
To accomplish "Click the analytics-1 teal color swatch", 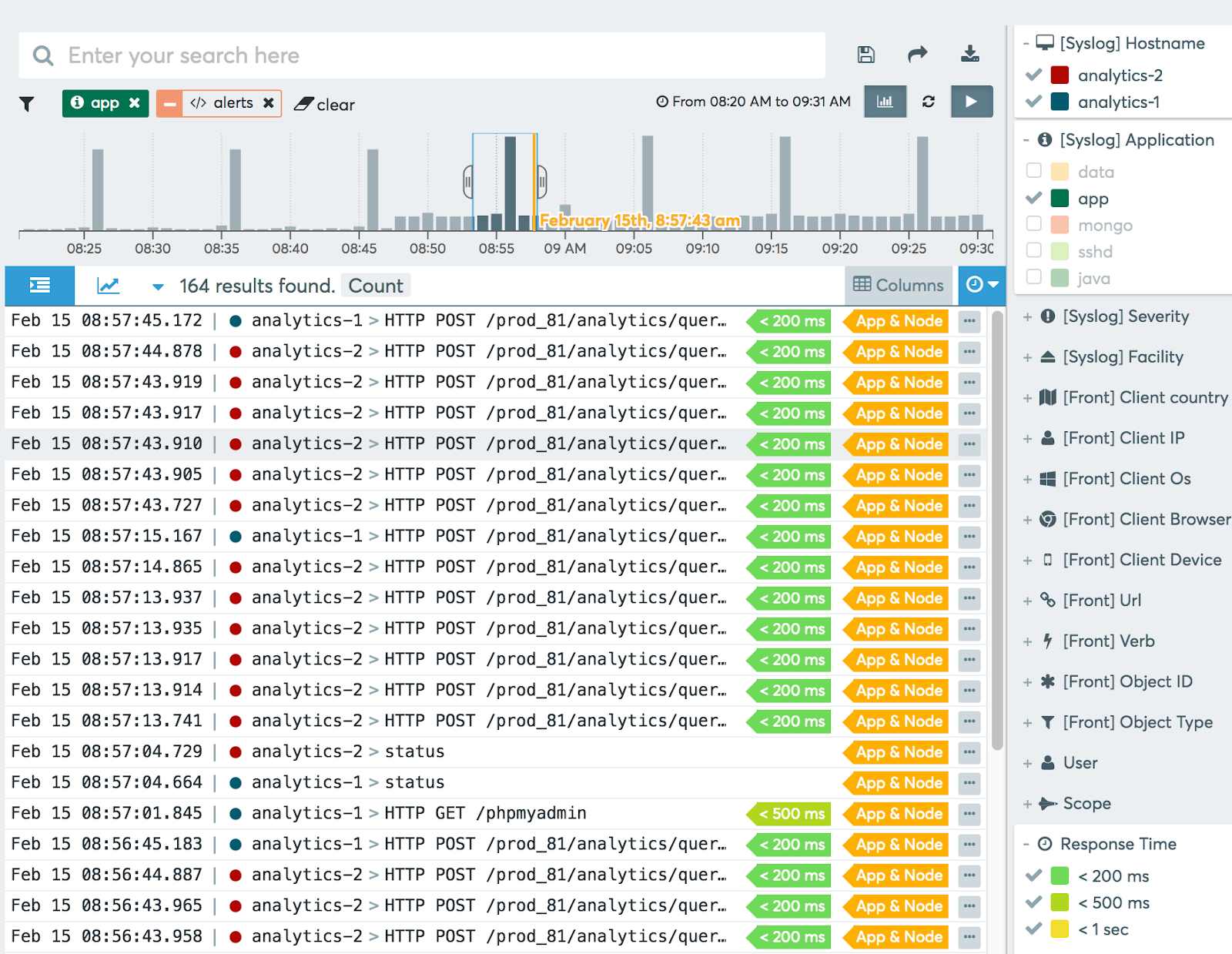I will click(x=1060, y=101).
